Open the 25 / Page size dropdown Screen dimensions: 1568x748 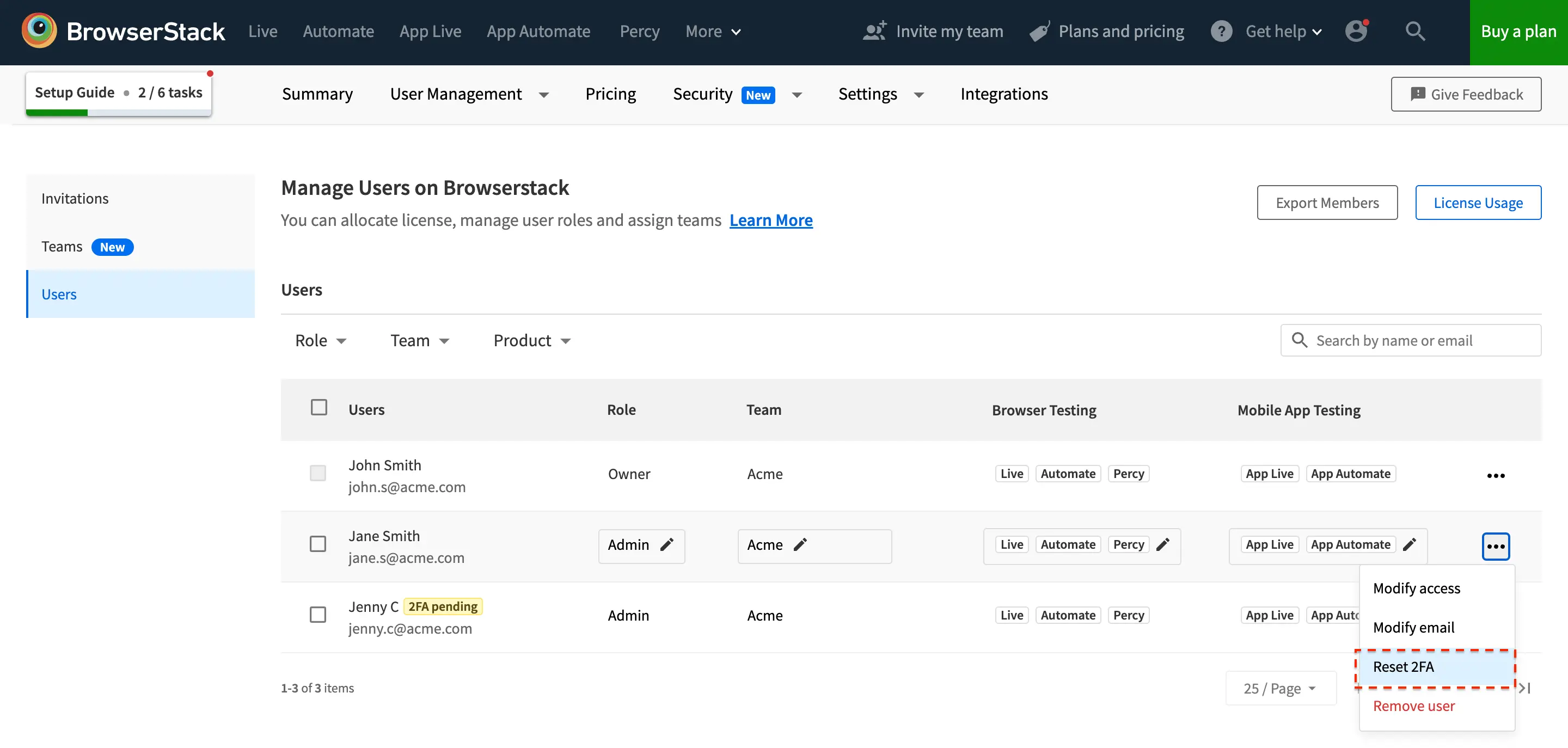tap(1280, 688)
